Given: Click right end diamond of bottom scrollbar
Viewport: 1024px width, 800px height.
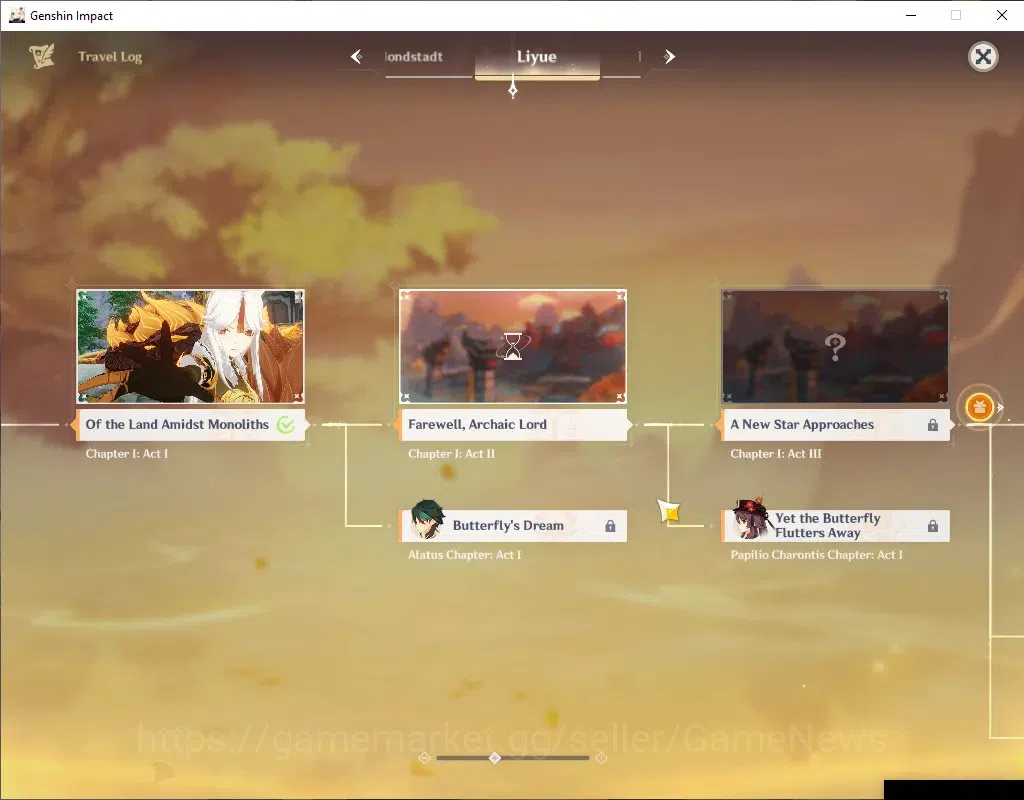Looking at the screenshot, I should (601, 758).
